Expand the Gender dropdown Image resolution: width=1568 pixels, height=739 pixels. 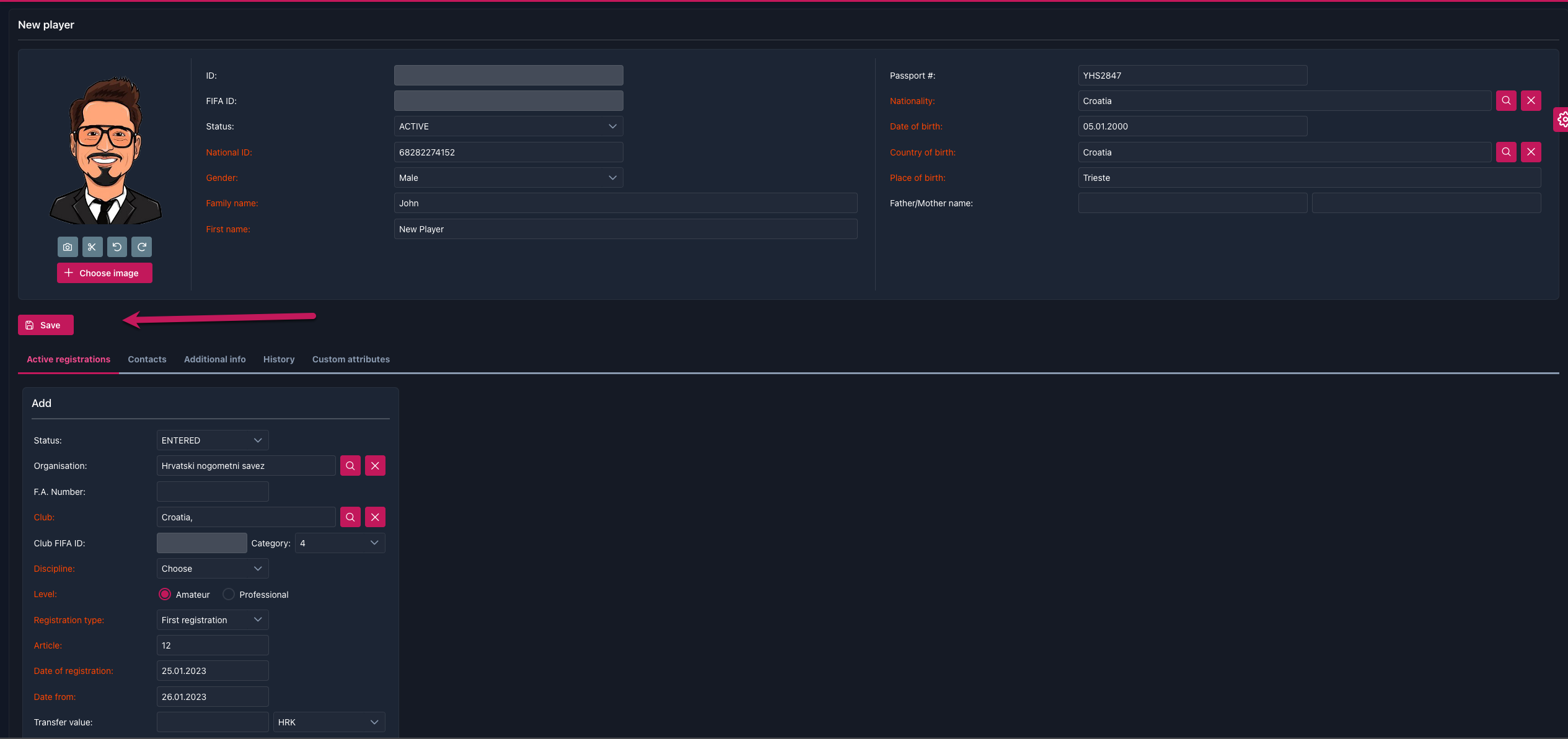pos(508,178)
